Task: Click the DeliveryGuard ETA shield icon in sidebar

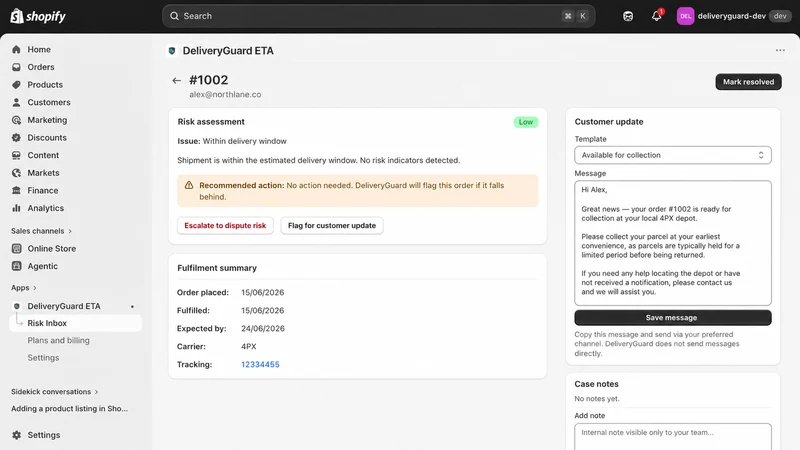Action: coord(16,306)
